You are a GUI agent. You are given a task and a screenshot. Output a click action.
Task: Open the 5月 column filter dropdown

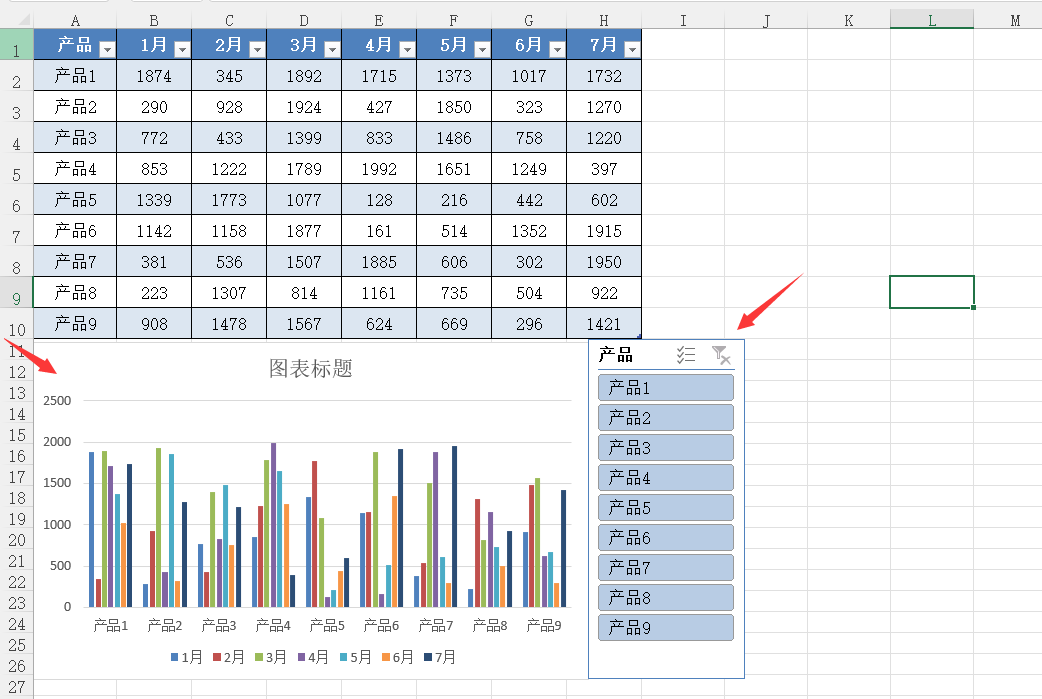coord(482,49)
